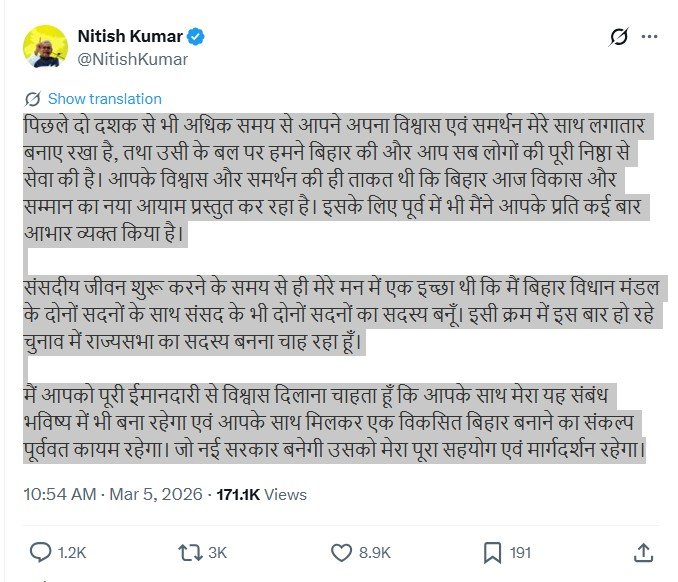This screenshot has width=678, height=582.
Task: Click the 10:54 AM timestamp
Action: point(60,494)
